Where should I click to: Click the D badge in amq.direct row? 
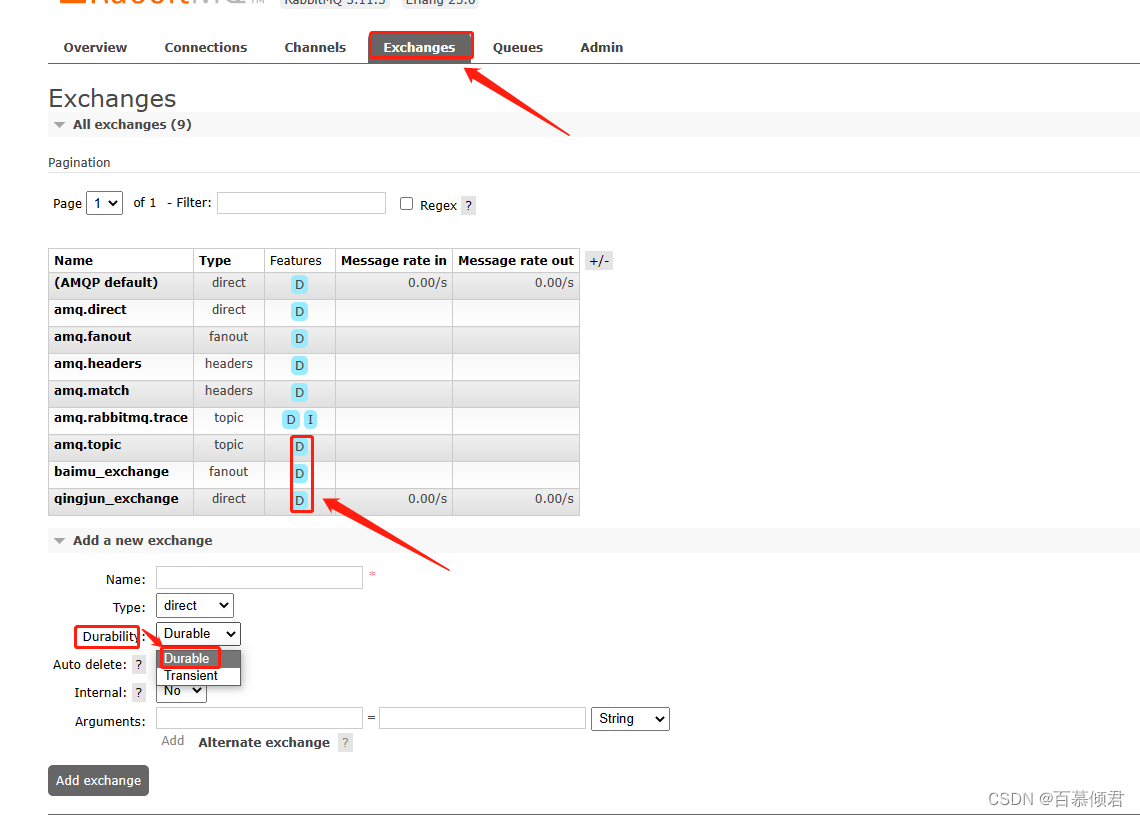tap(300, 311)
